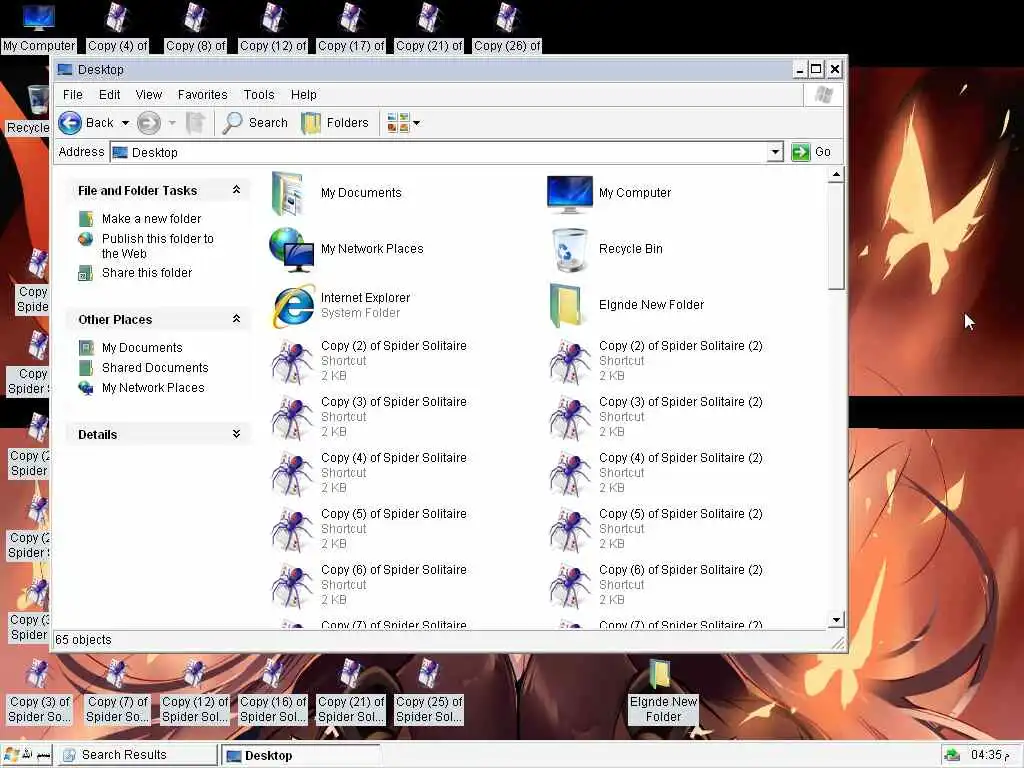Click the Go button
The width and height of the screenshot is (1024, 768).
812,152
